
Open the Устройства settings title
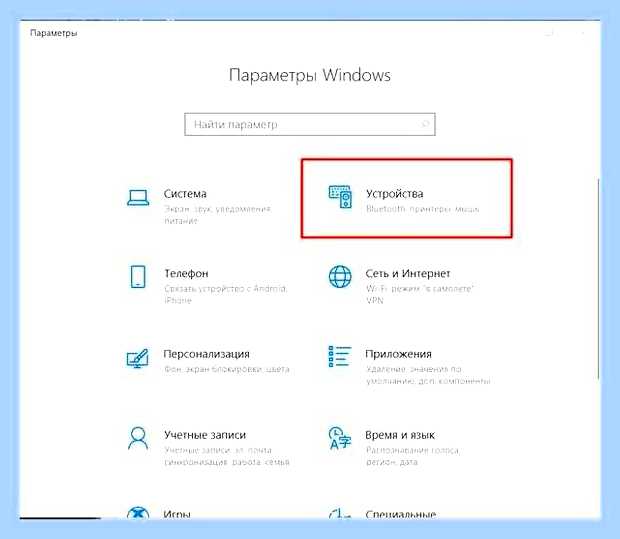395,194
